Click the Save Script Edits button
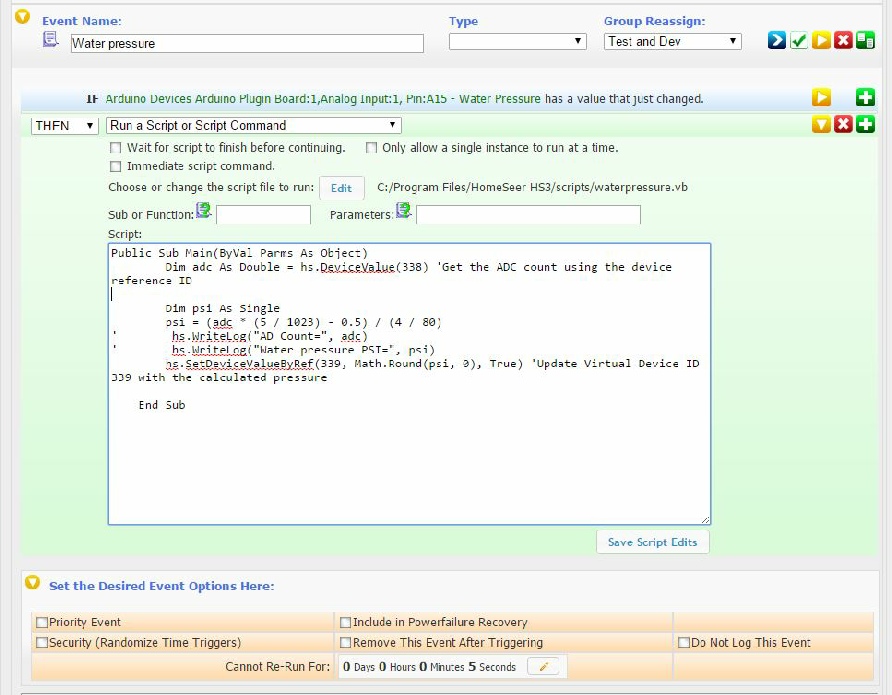892x695 pixels. click(652, 542)
